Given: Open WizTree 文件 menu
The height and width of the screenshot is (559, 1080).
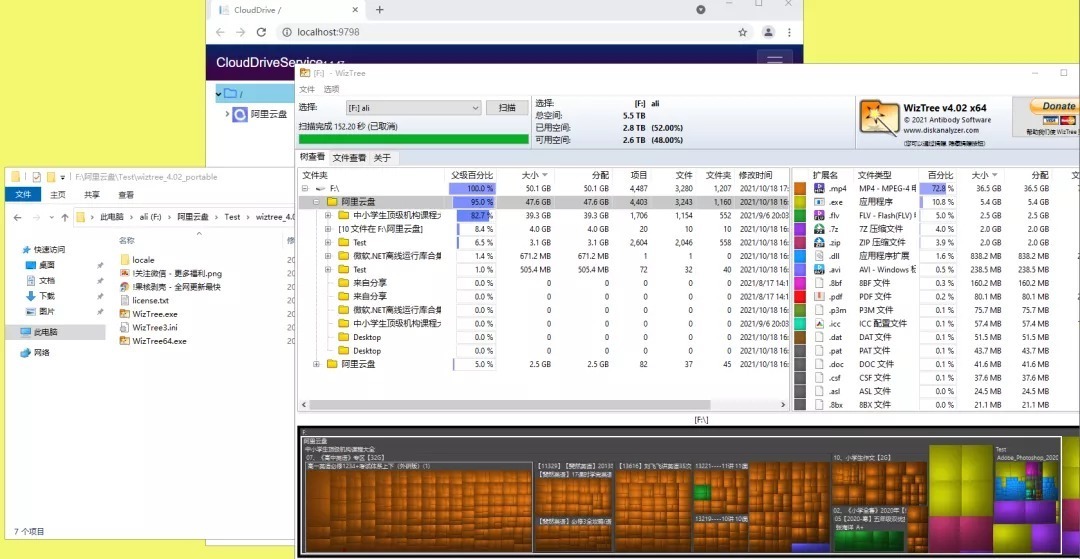Looking at the screenshot, I should [x=307, y=89].
